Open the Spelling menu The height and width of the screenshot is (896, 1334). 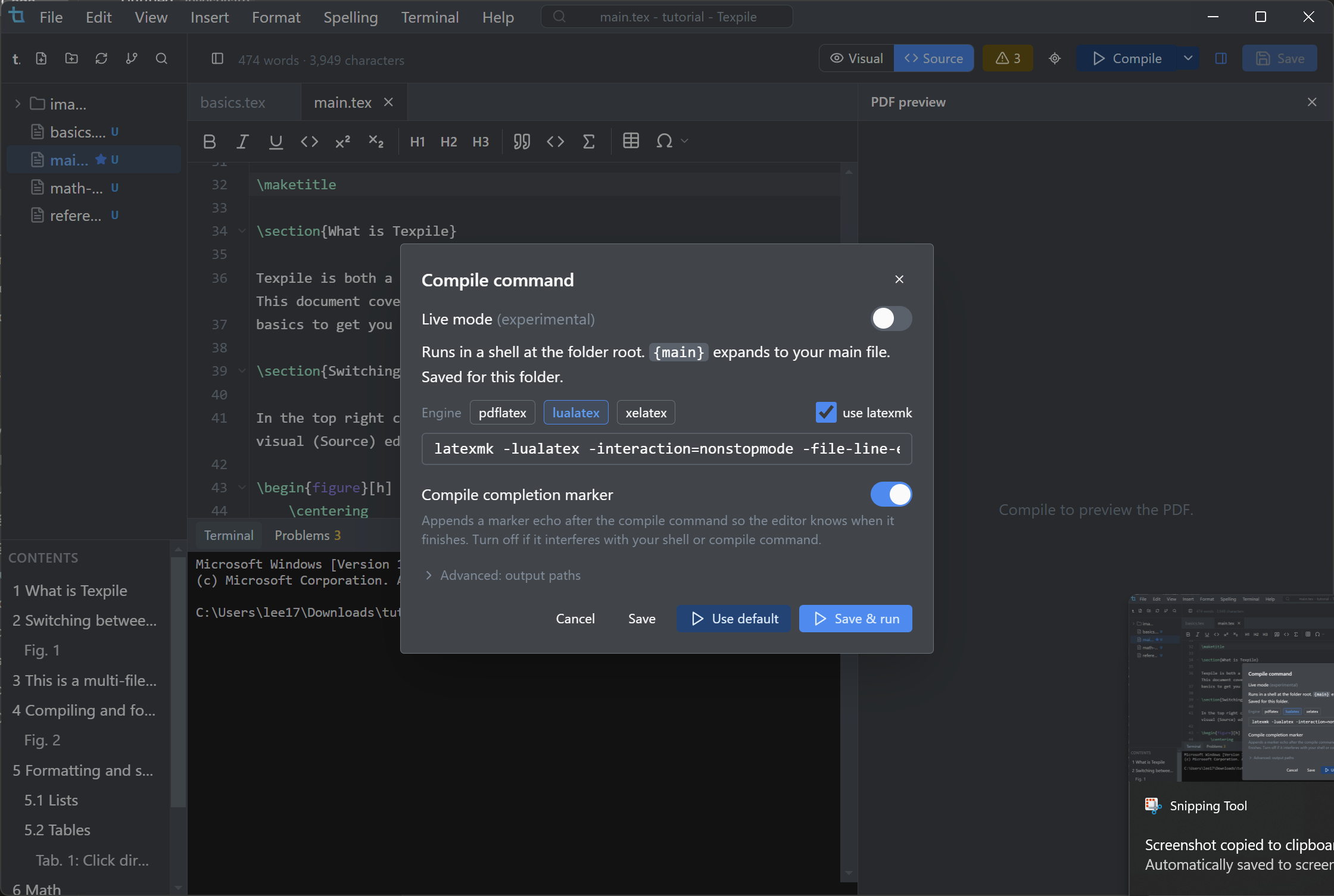[x=351, y=17]
